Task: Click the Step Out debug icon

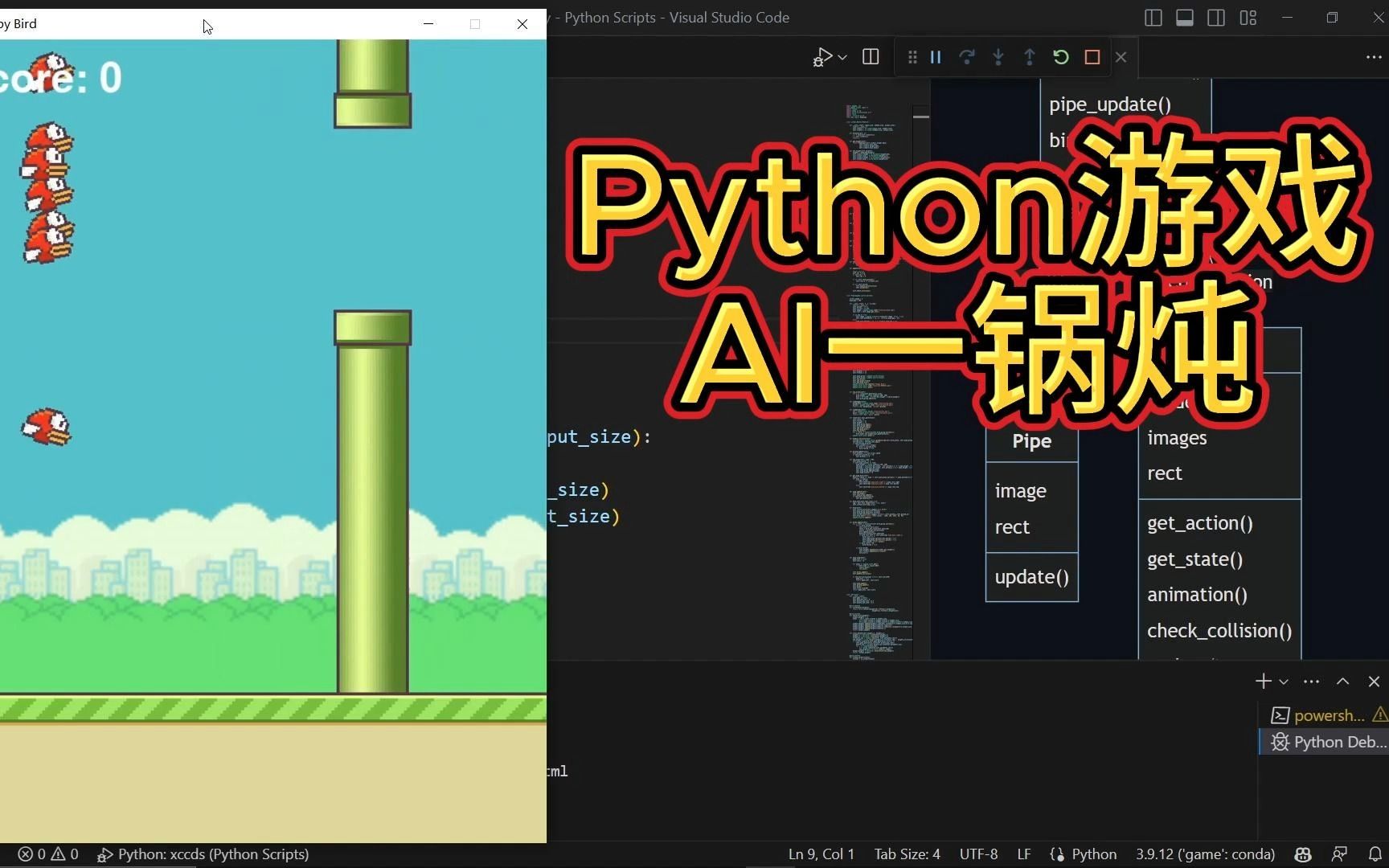Action: (x=1029, y=56)
